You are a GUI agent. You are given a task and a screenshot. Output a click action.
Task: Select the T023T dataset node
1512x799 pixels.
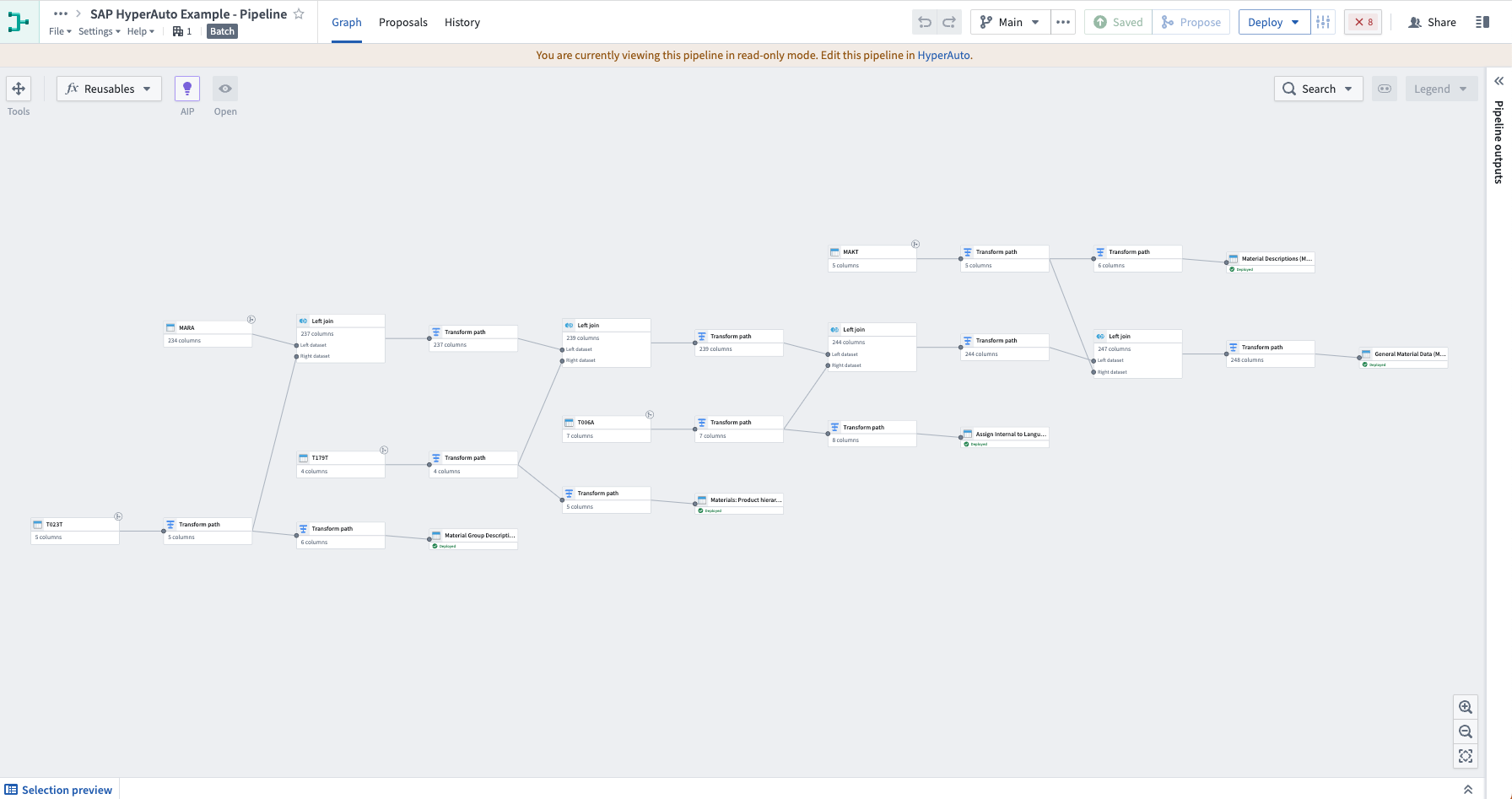click(x=75, y=531)
